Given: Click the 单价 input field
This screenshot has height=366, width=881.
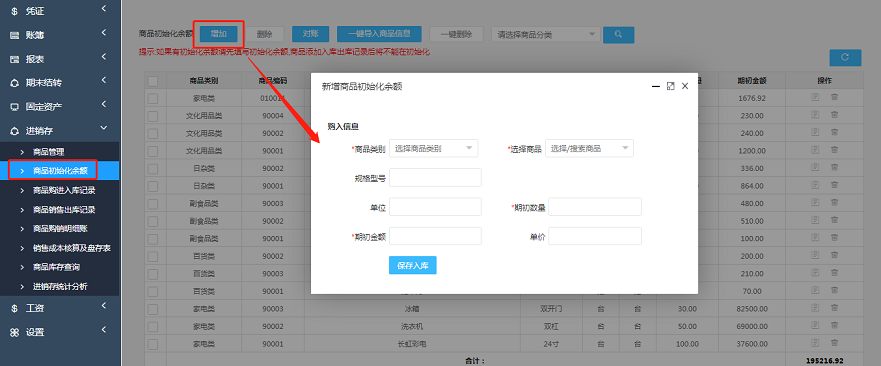Looking at the screenshot, I should 595,236.
